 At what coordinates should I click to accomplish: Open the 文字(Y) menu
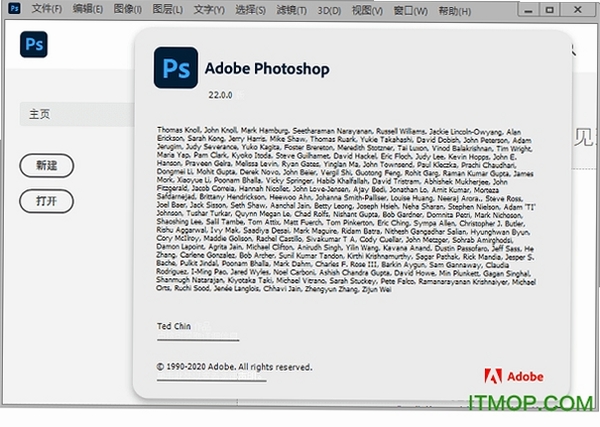[209, 9]
